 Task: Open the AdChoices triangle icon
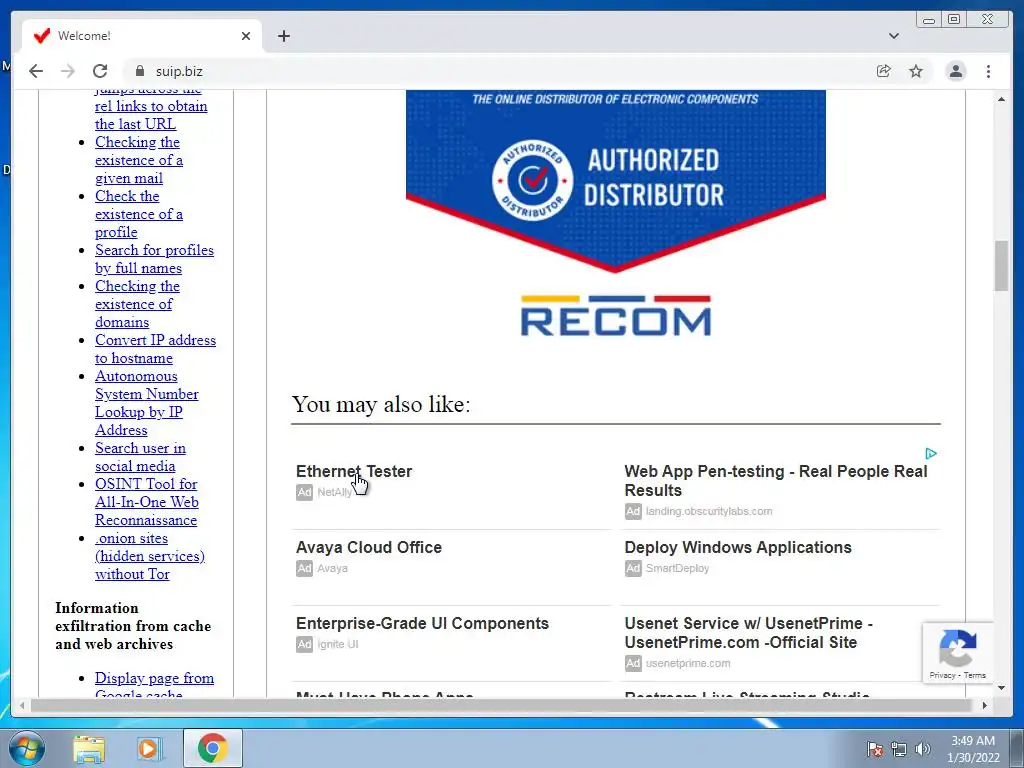(x=931, y=453)
